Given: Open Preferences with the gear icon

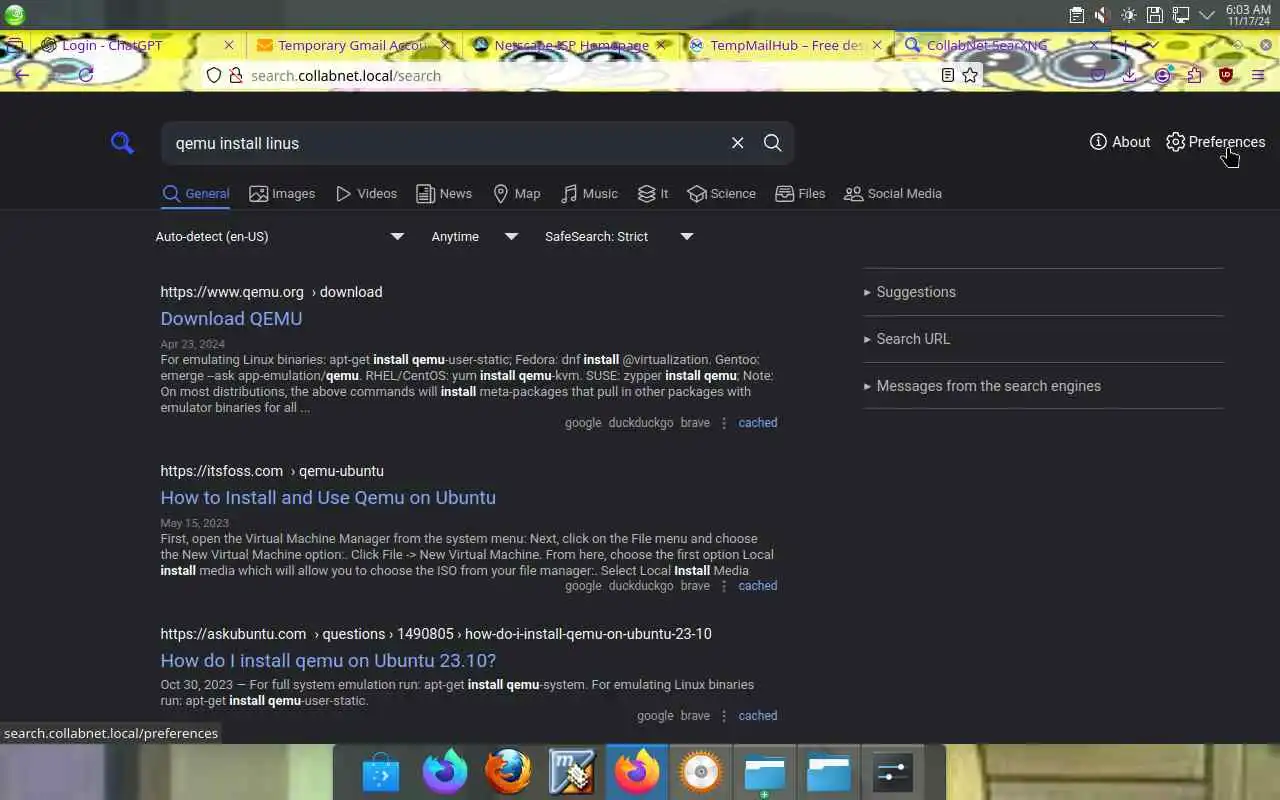Looking at the screenshot, I should point(1215,142).
